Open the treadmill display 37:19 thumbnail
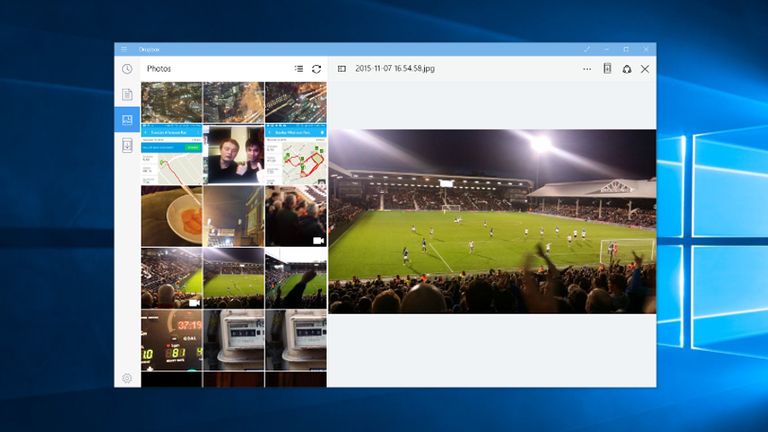This screenshot has height=432, width=768. [171, 340]
